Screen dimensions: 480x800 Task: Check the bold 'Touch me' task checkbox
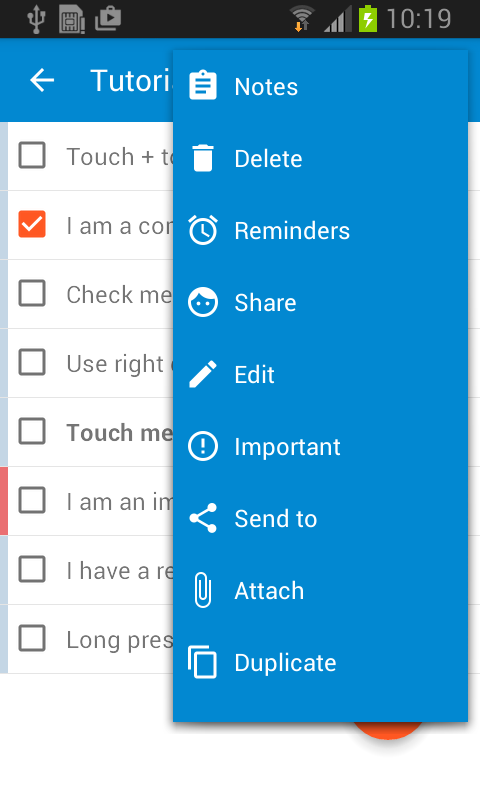(x=32, y=431)
